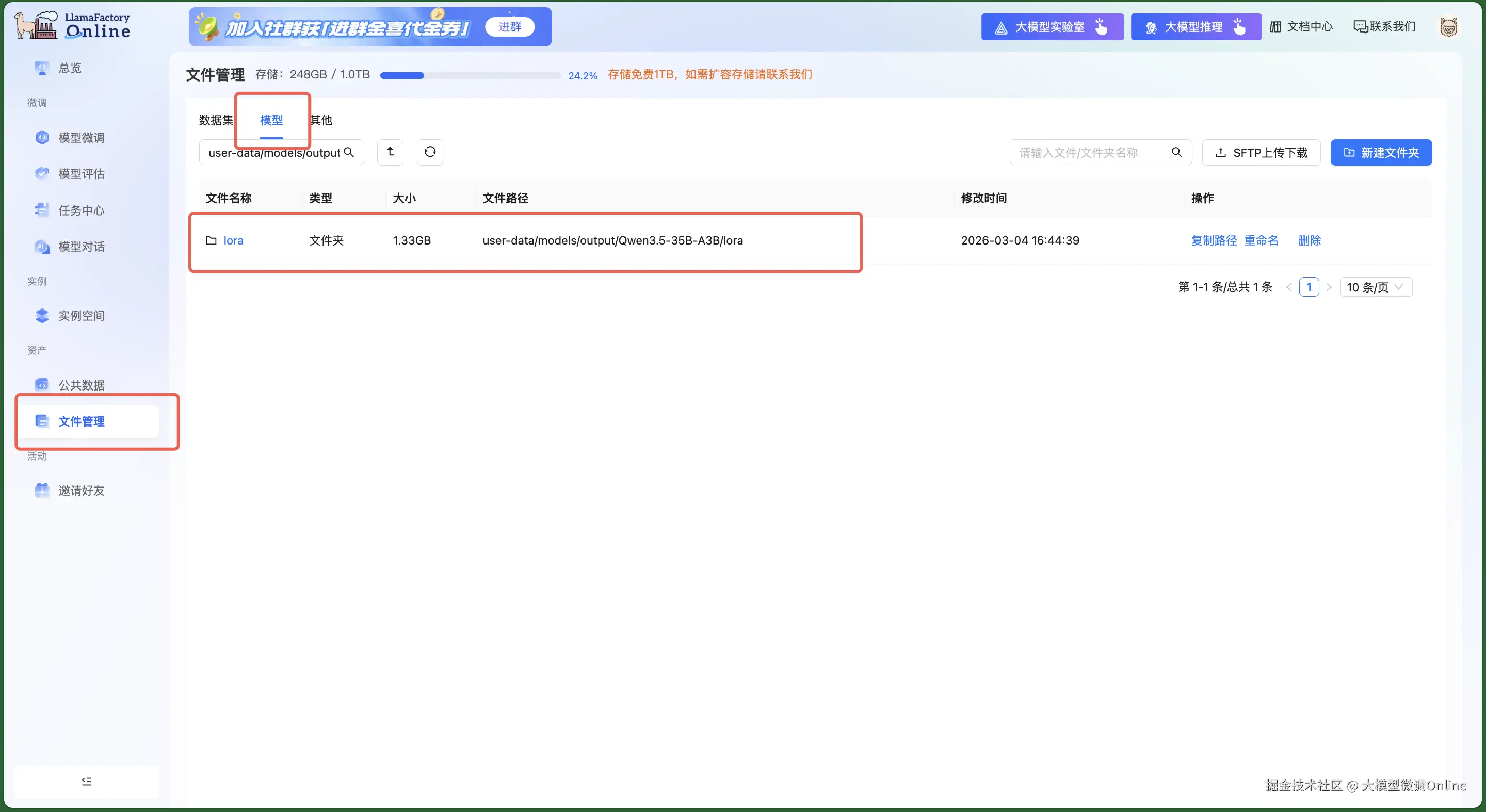This screenshot has width=1486, height=812.
Task: Open 任务中心 in the sidebar
Action: point(82,210)
